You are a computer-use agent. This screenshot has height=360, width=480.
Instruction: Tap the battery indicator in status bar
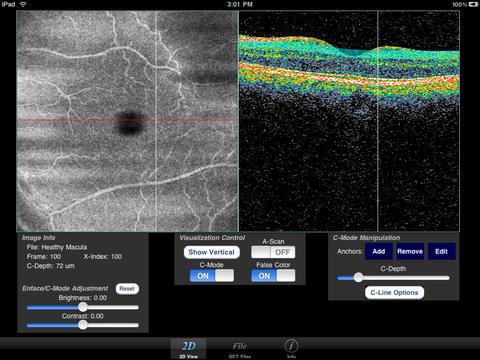pos(473,4)
